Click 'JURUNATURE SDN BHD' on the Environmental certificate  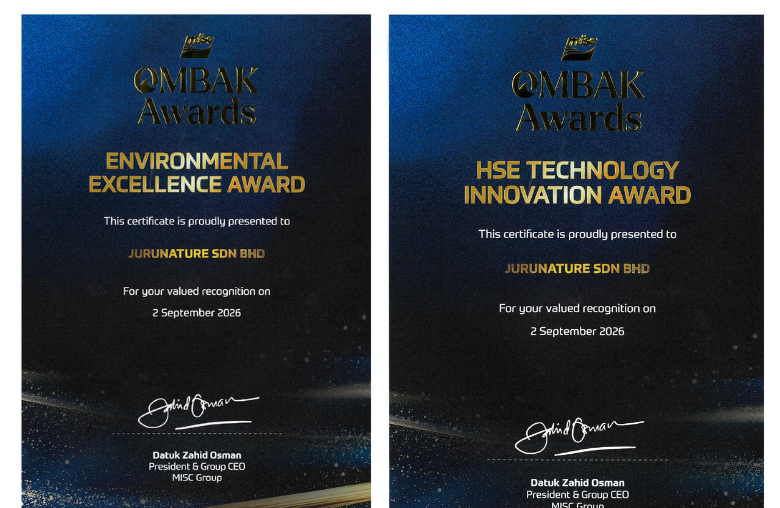click(196, 254)
